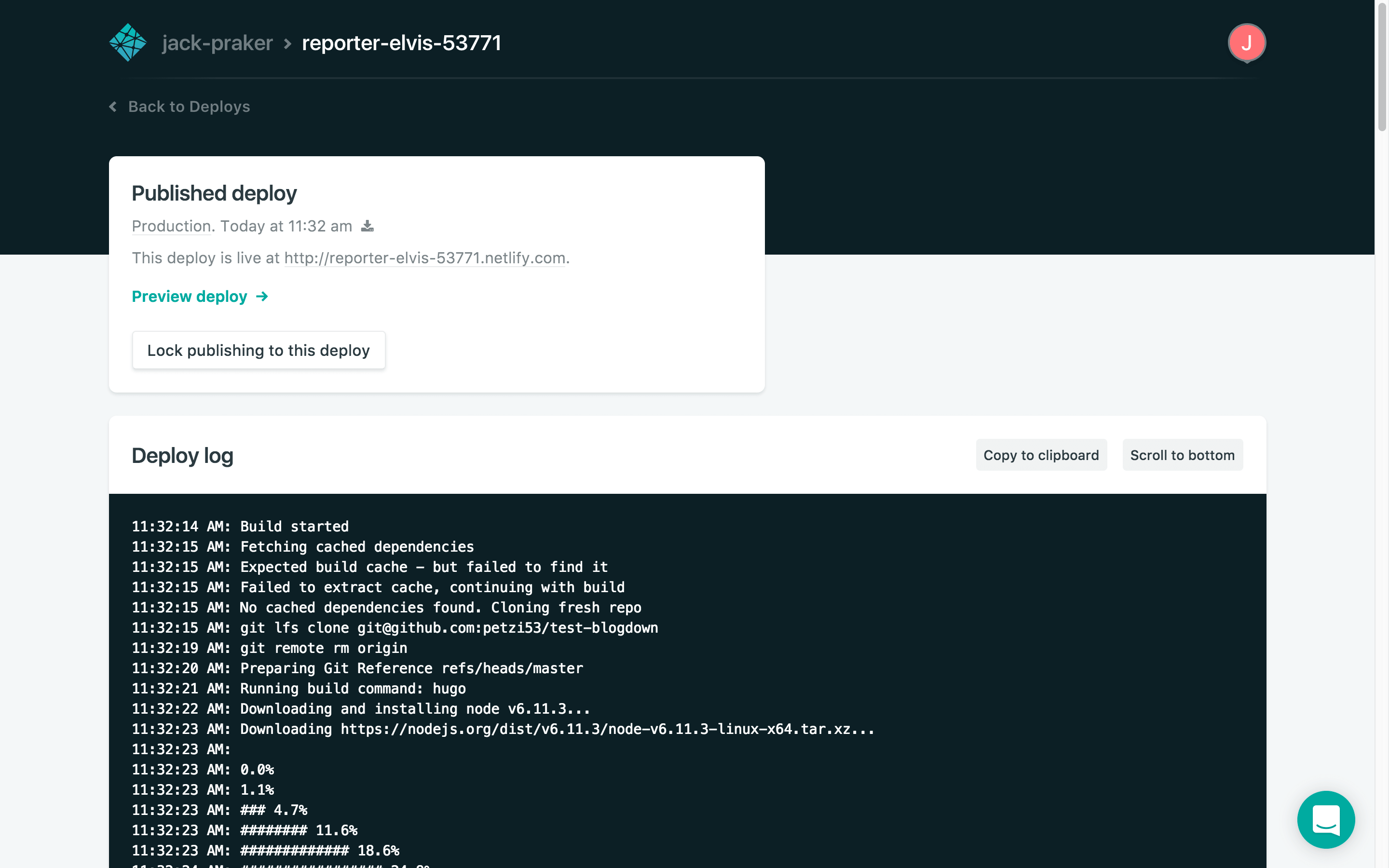Click the arrow icon after Preview deploy
This screenshot has width=1389, height=868.
pos(262,297)
